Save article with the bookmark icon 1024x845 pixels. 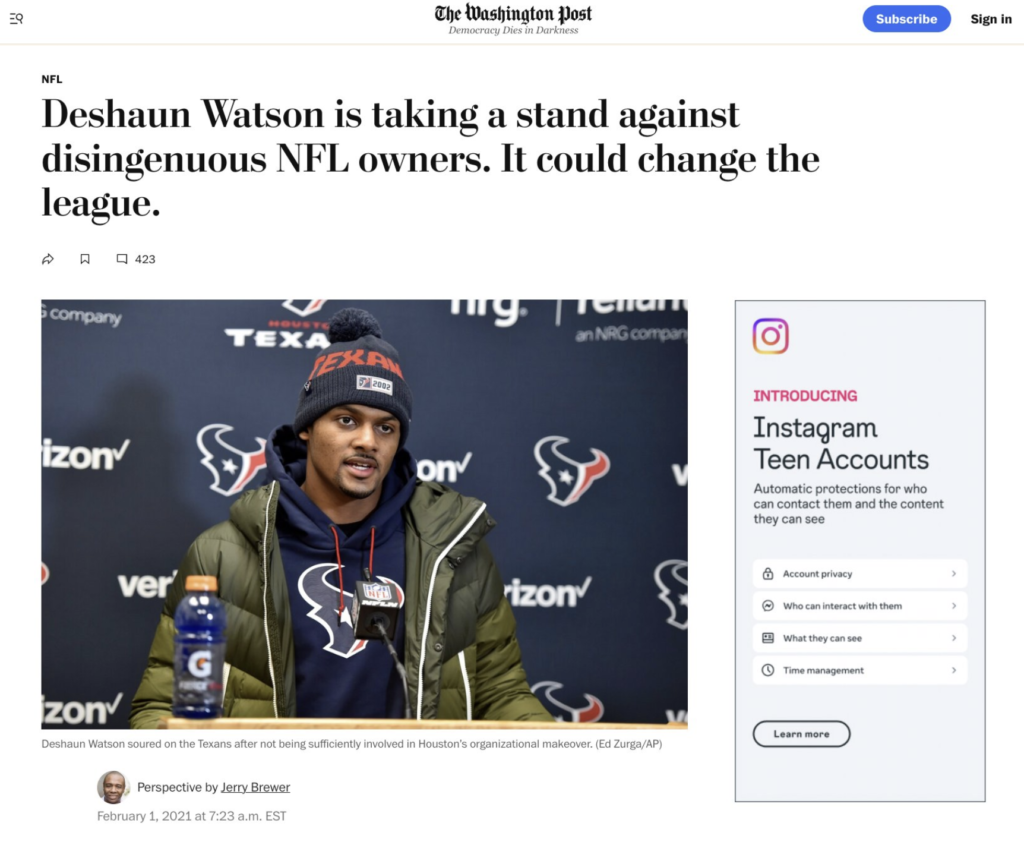(x=85, y=259)
